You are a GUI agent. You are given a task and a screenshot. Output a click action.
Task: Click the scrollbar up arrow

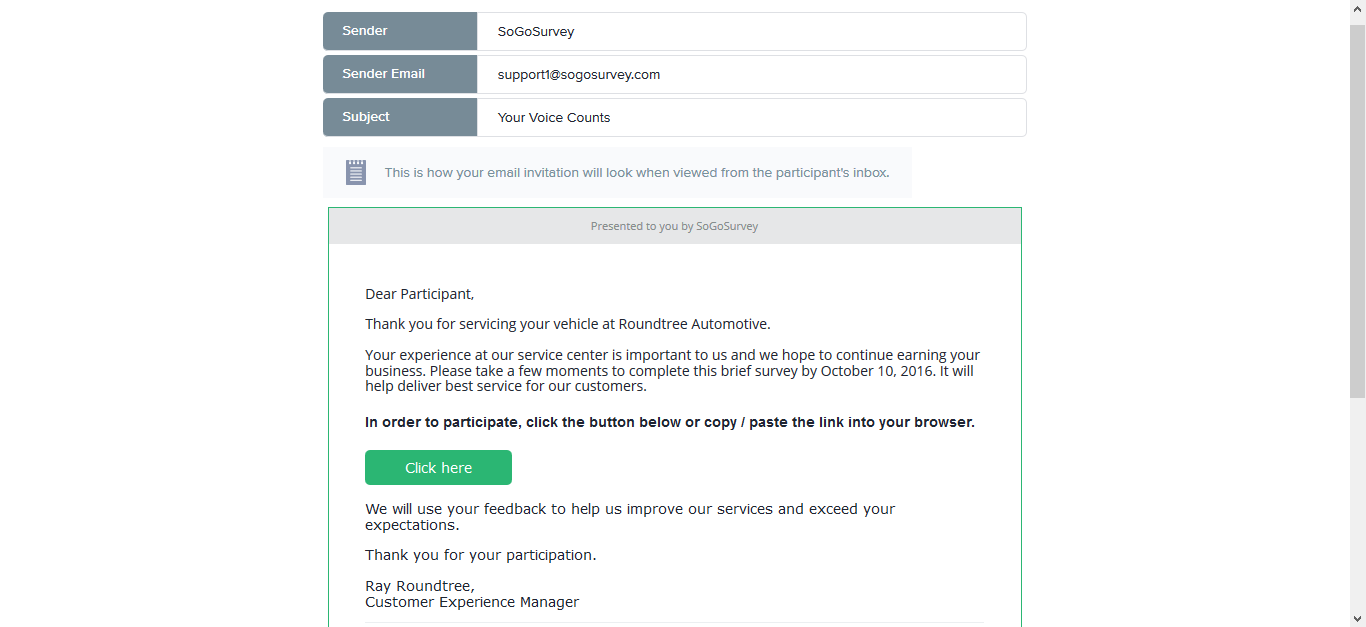[x=1357, y=8]
